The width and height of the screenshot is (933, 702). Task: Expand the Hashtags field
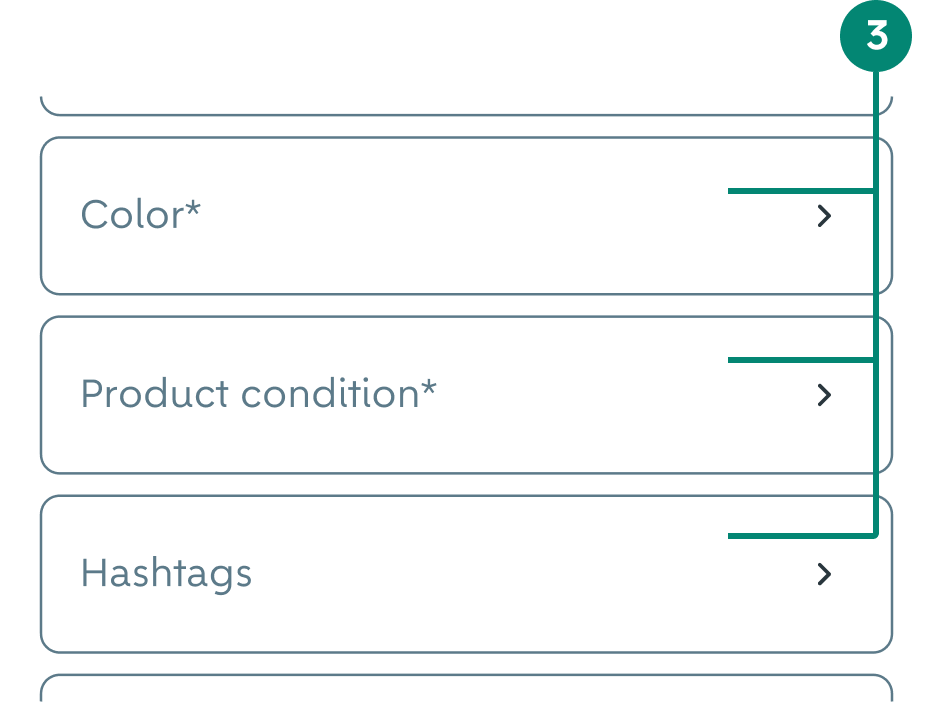click(466, 574)
